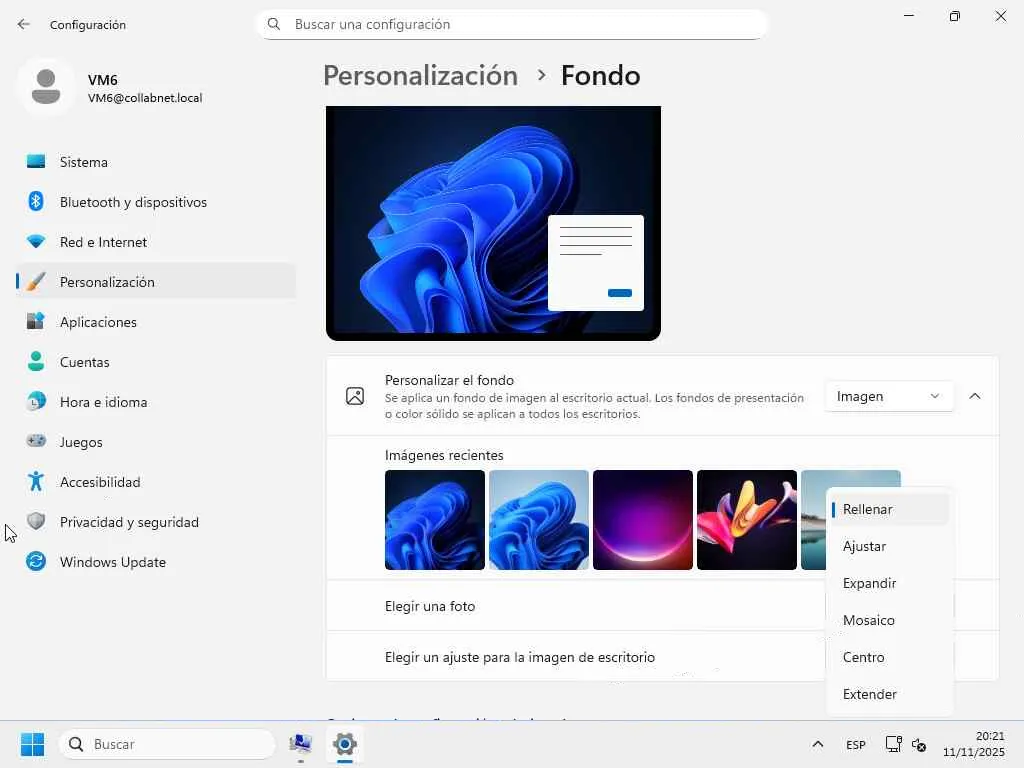
Task: Choose Ajustar from the fit list
Action: pyautogui.click(x=889, y=546)
